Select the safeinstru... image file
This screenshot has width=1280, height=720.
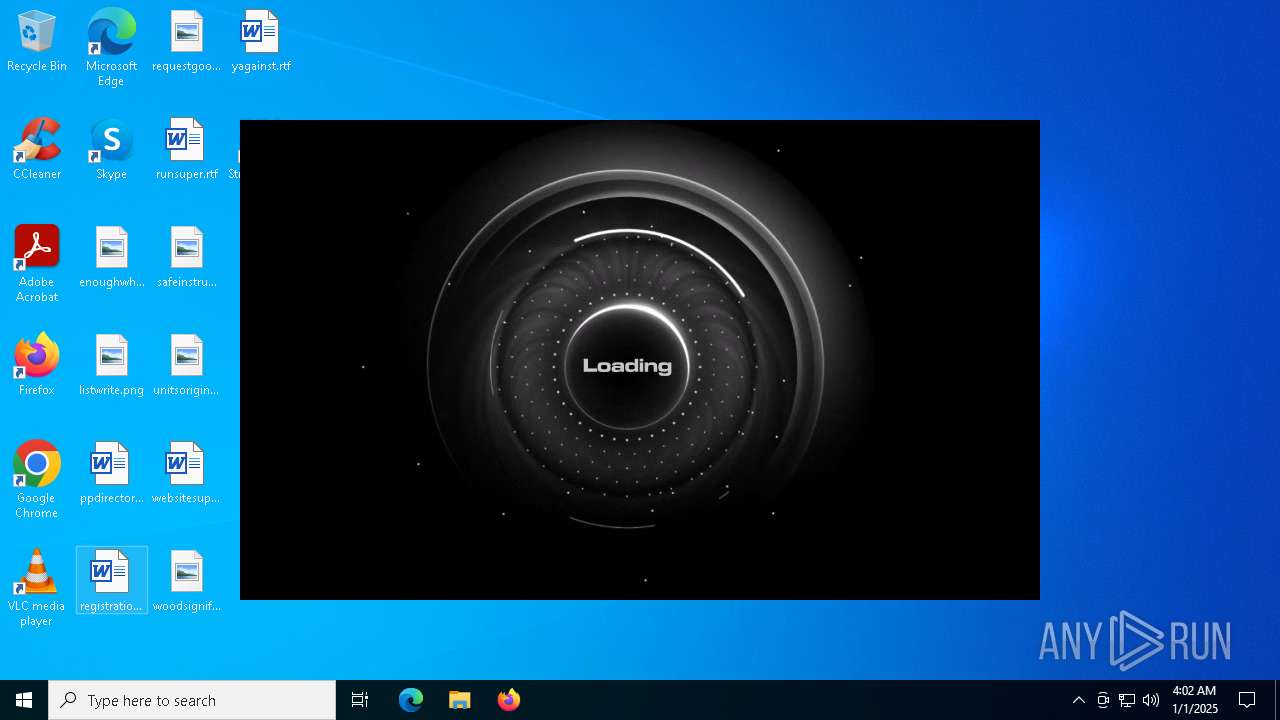186,258
